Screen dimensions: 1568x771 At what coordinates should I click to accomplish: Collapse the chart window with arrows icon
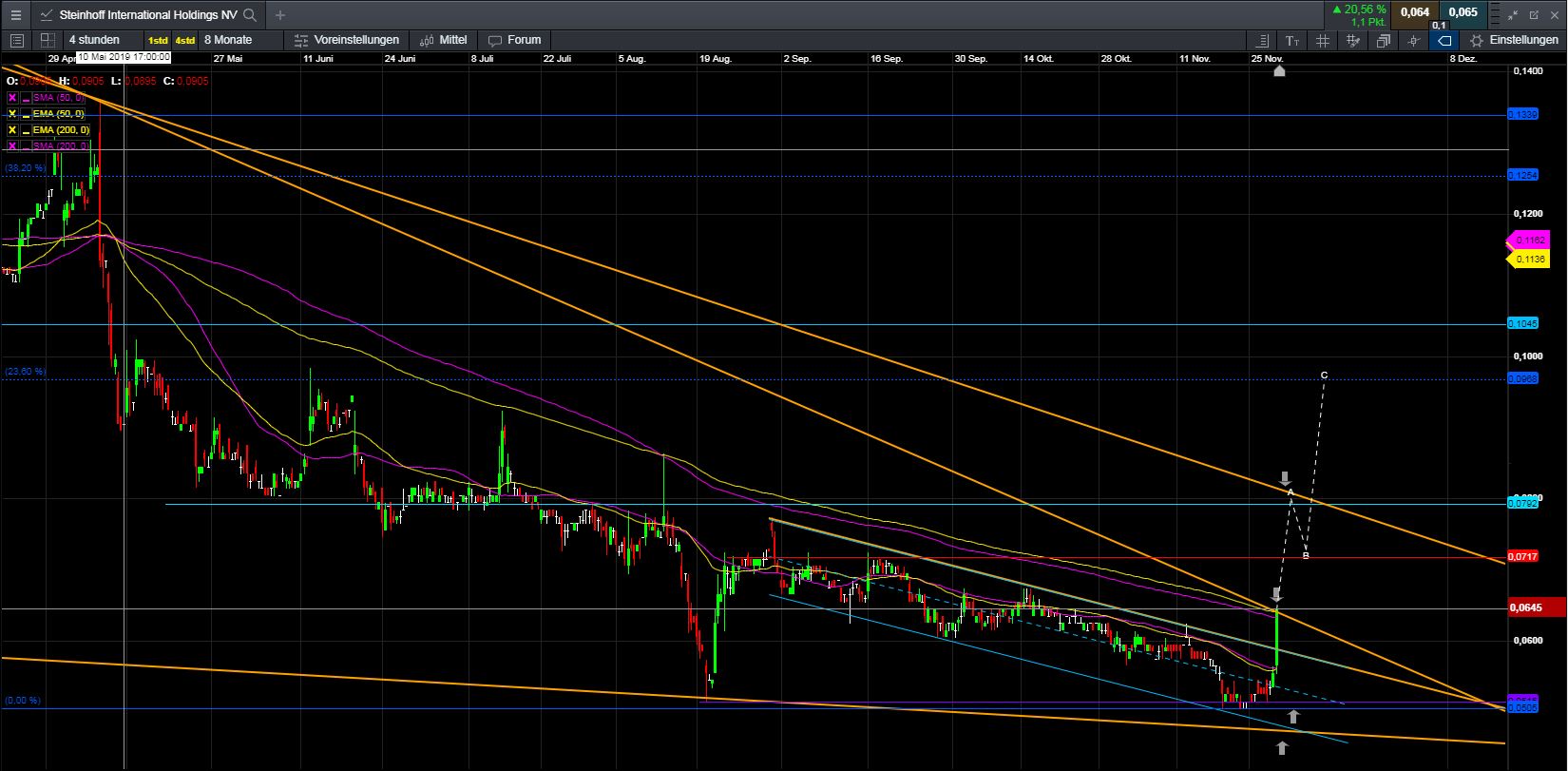pos(1515,15)
